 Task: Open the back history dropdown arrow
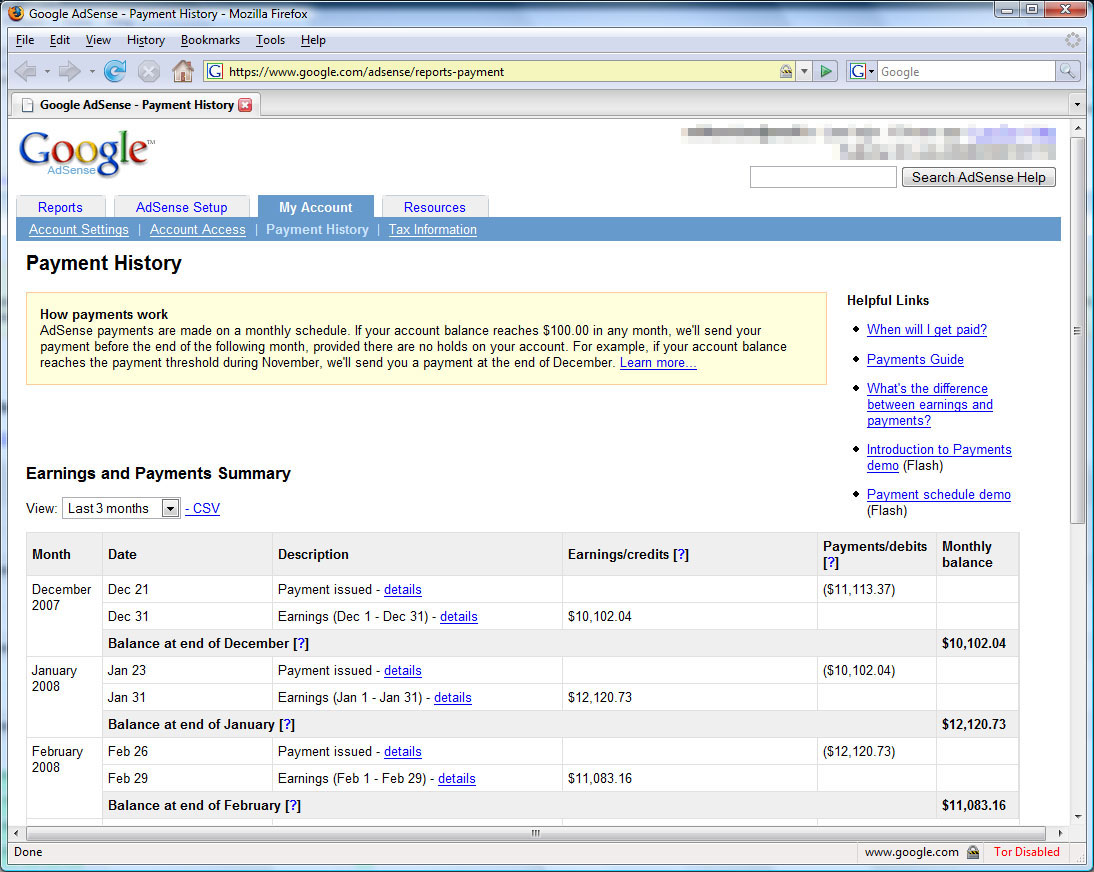[47, 71]
